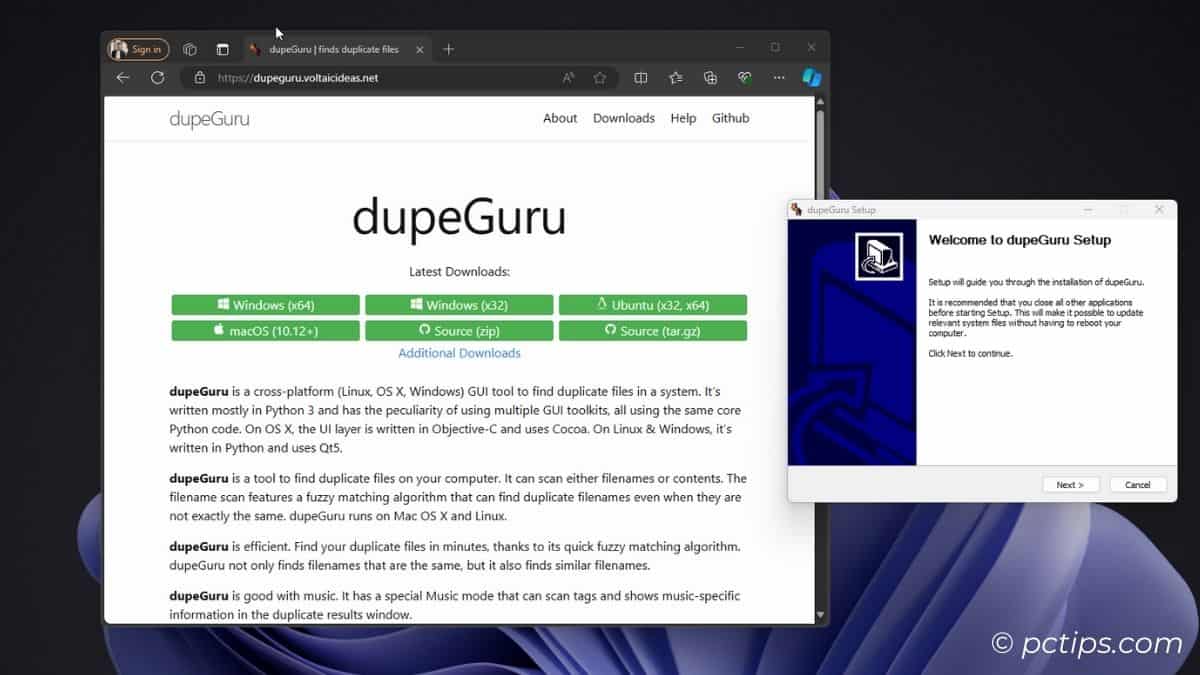Open the browser profile sign-in avatar

[137, 48]
